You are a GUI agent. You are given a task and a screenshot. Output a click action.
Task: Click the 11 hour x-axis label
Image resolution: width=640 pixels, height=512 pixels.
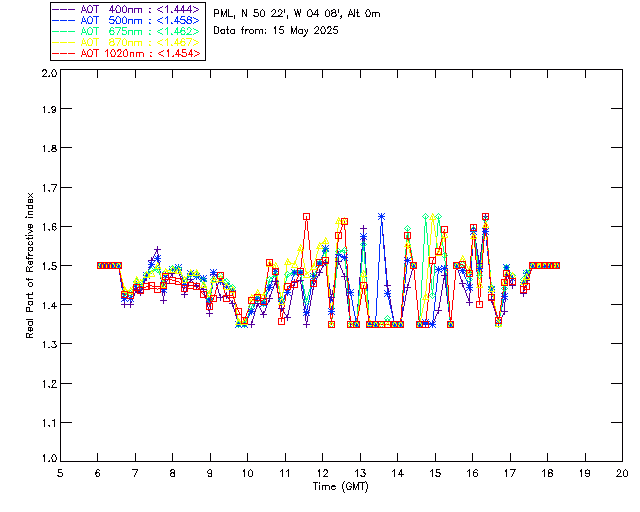click(x=285, y=473)
